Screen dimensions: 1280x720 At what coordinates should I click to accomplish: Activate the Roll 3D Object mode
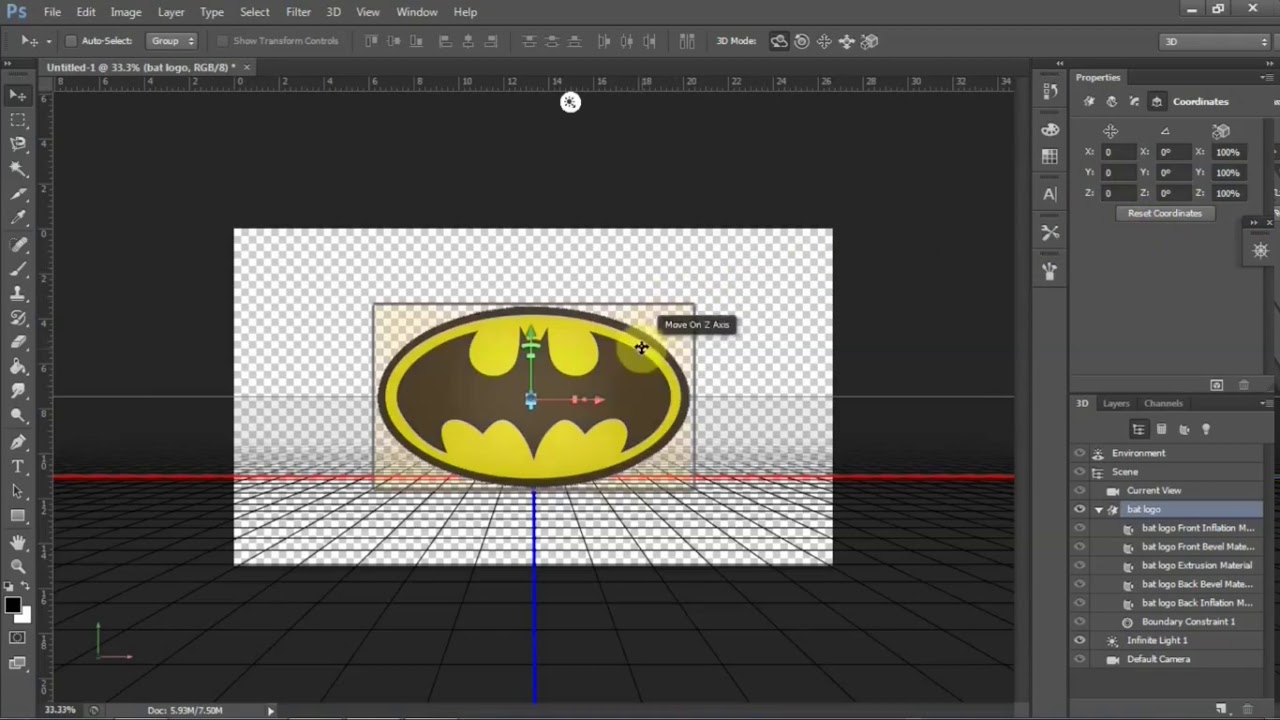point(802,41)
